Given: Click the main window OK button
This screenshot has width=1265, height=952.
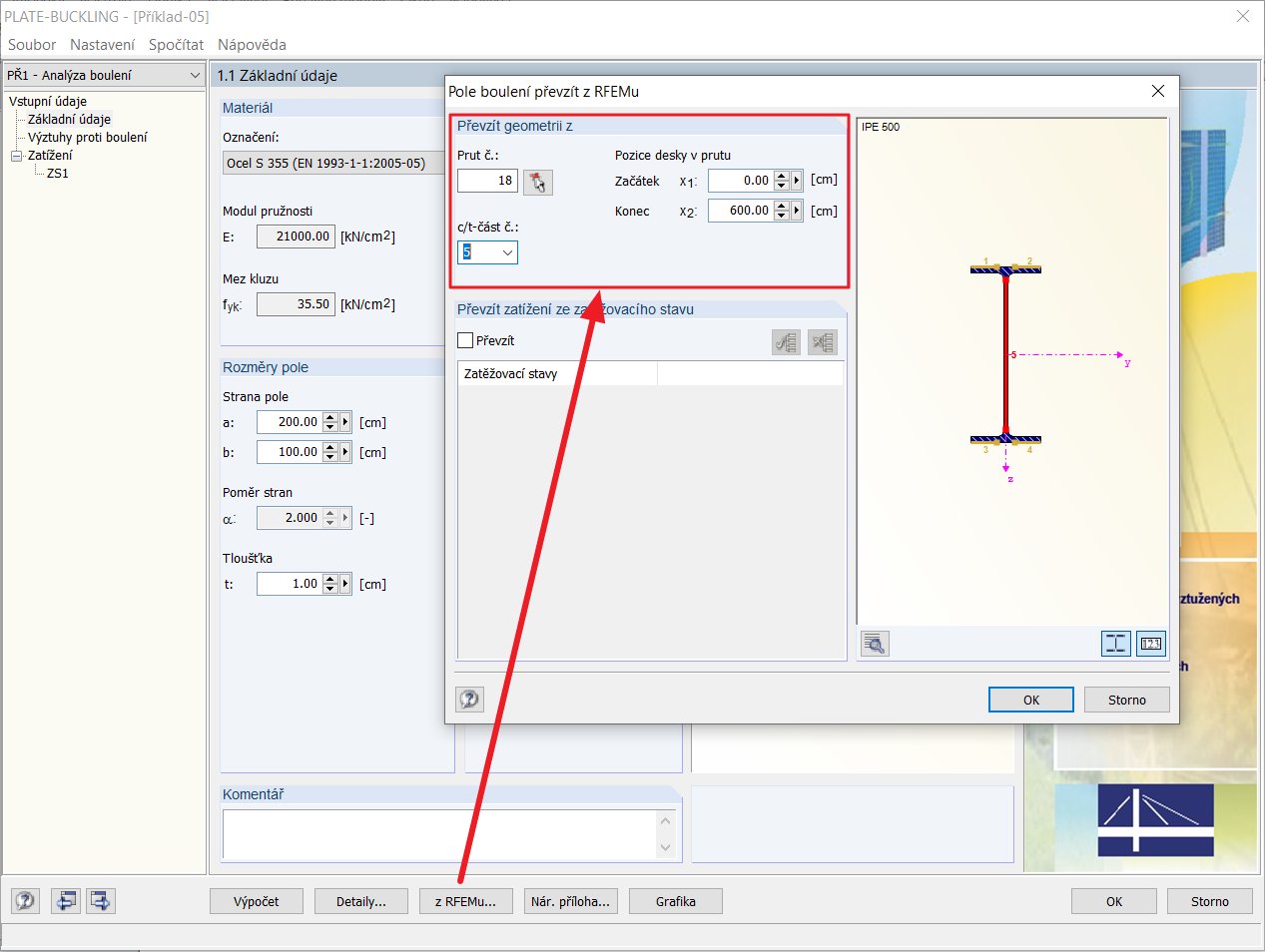Looking at the screenshot, I should pos(1114,901).
